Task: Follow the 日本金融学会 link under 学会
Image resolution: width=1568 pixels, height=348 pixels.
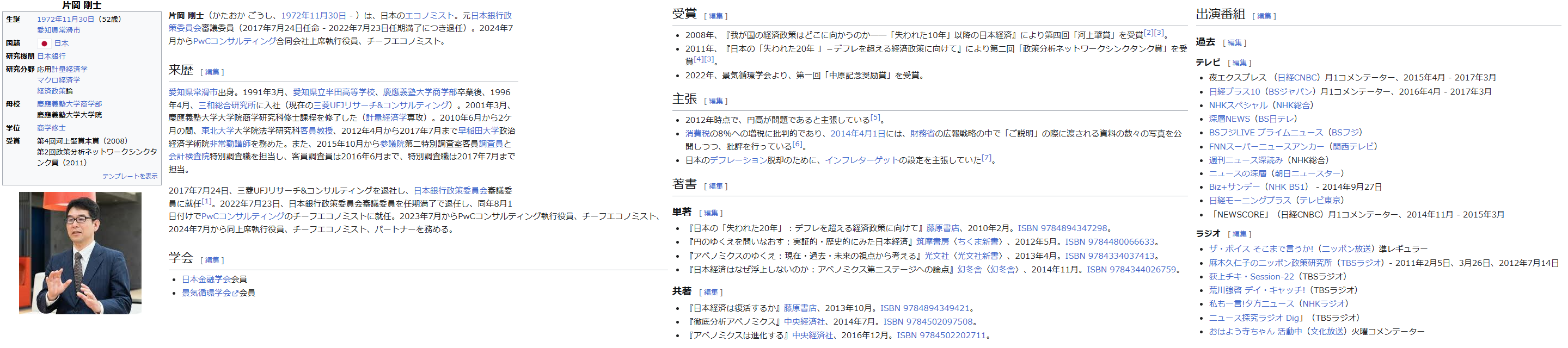Action: 206,279
